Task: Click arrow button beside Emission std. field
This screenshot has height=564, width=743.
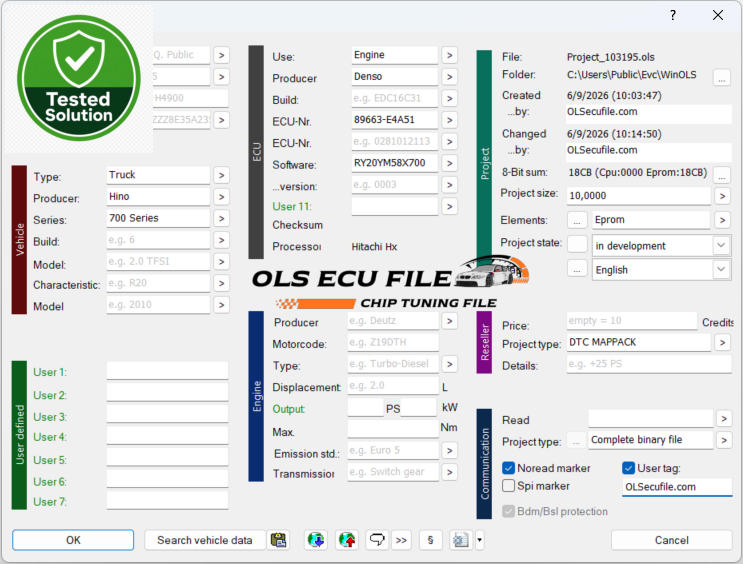Action: 449,450
